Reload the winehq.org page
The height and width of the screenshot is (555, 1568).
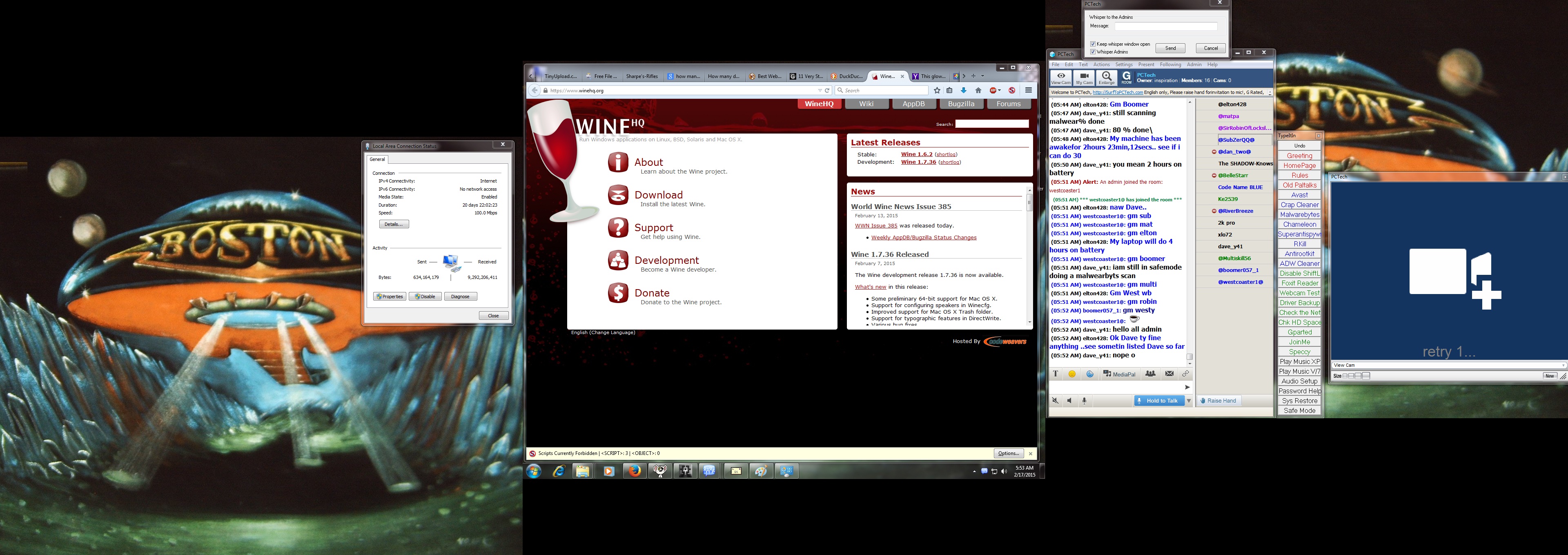coord(827,90)
